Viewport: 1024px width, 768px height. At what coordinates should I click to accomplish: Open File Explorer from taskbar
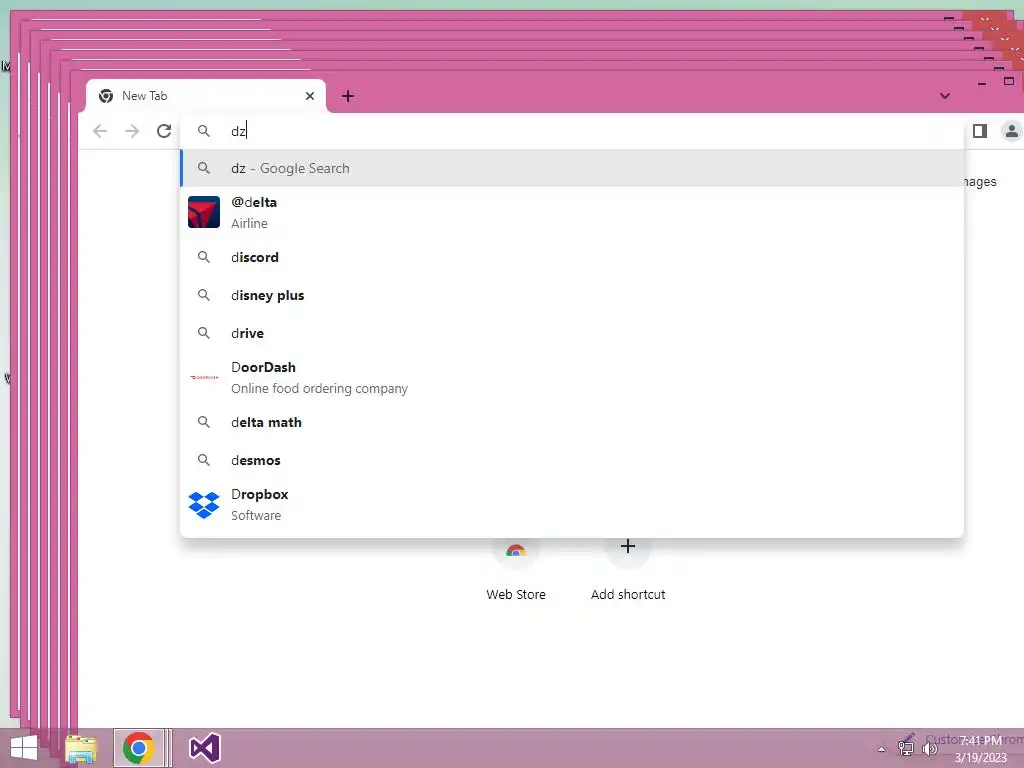(x=81, y=748)
